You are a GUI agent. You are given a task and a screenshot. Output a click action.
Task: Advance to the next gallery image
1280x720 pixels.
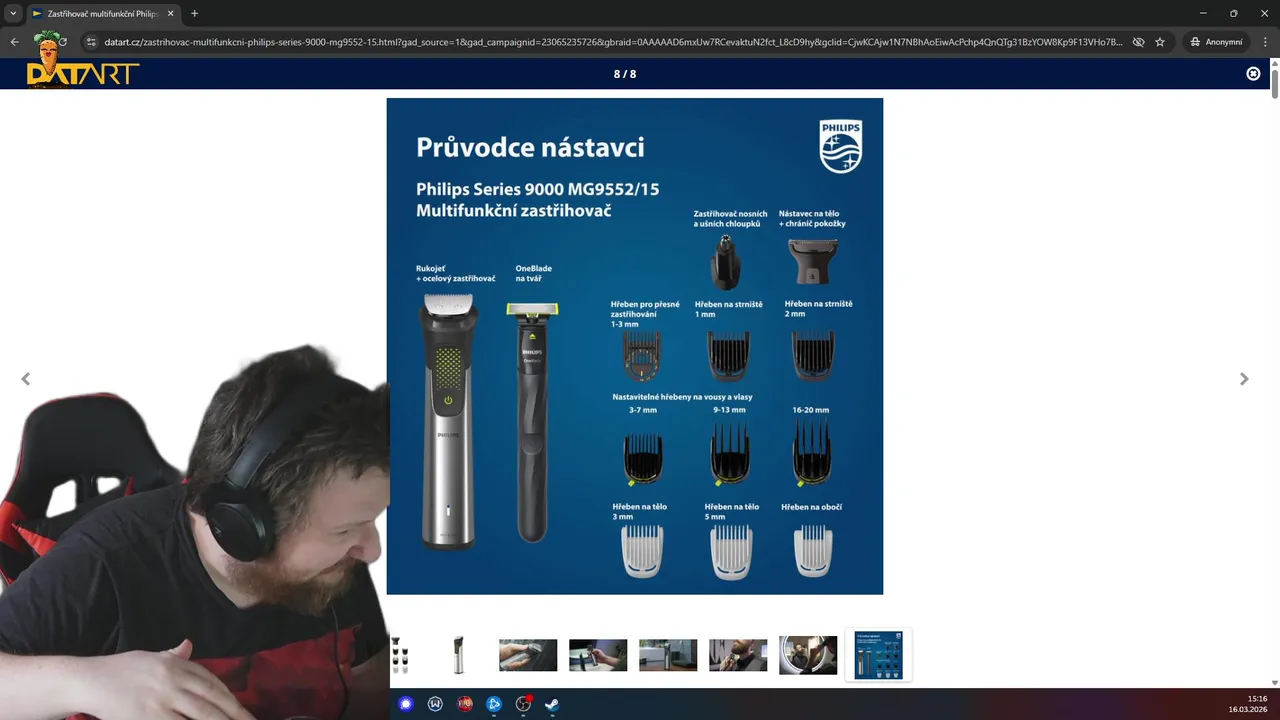1244,379
